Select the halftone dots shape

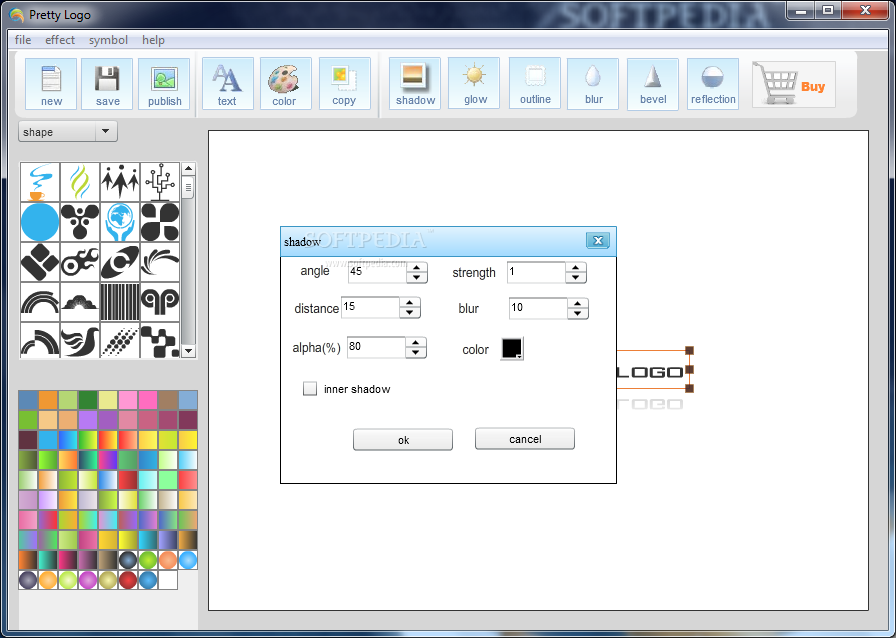[x=120, y=340]
